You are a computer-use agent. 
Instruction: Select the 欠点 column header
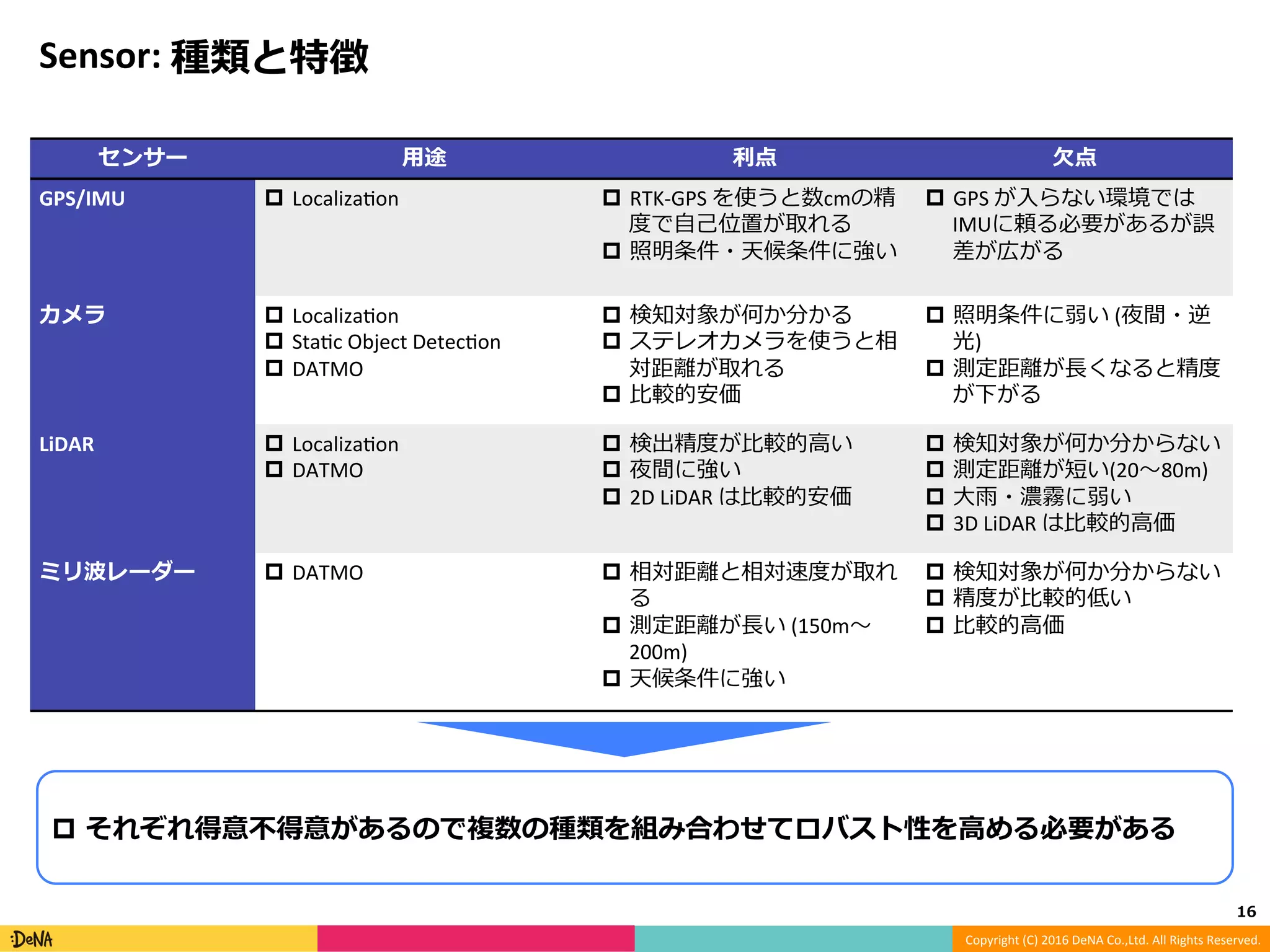click(x=1074, y=157)
